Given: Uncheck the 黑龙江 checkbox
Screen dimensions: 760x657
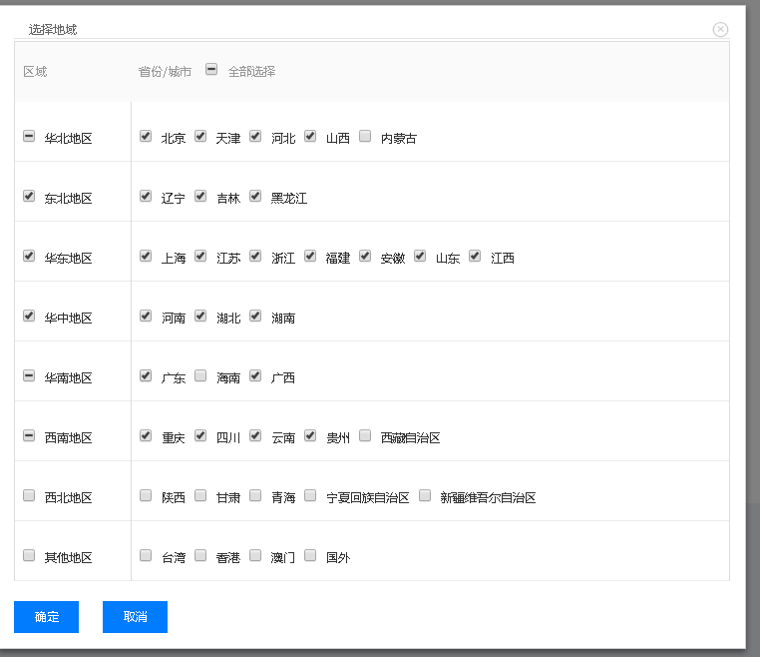Looking at the screenshot, I should 256,196.
